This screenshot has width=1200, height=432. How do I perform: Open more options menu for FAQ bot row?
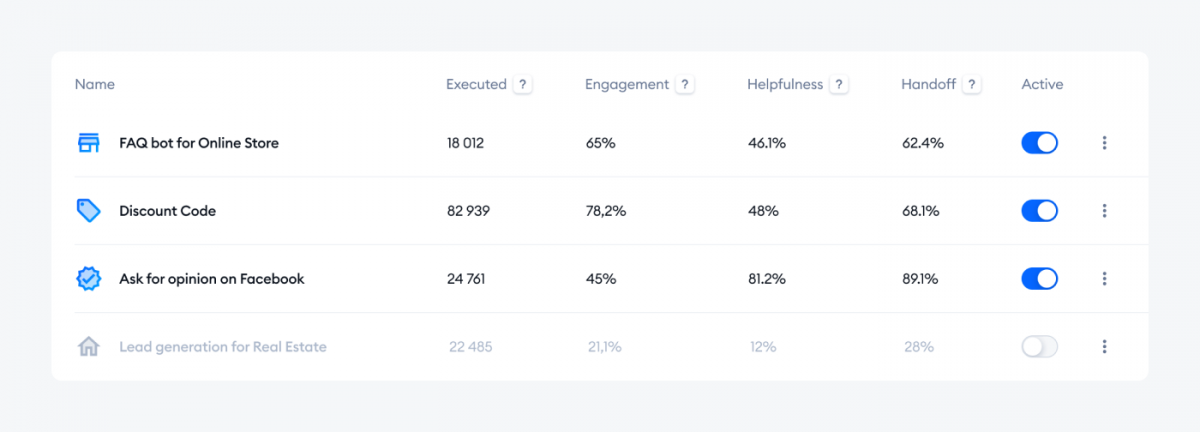(1105, 143)
